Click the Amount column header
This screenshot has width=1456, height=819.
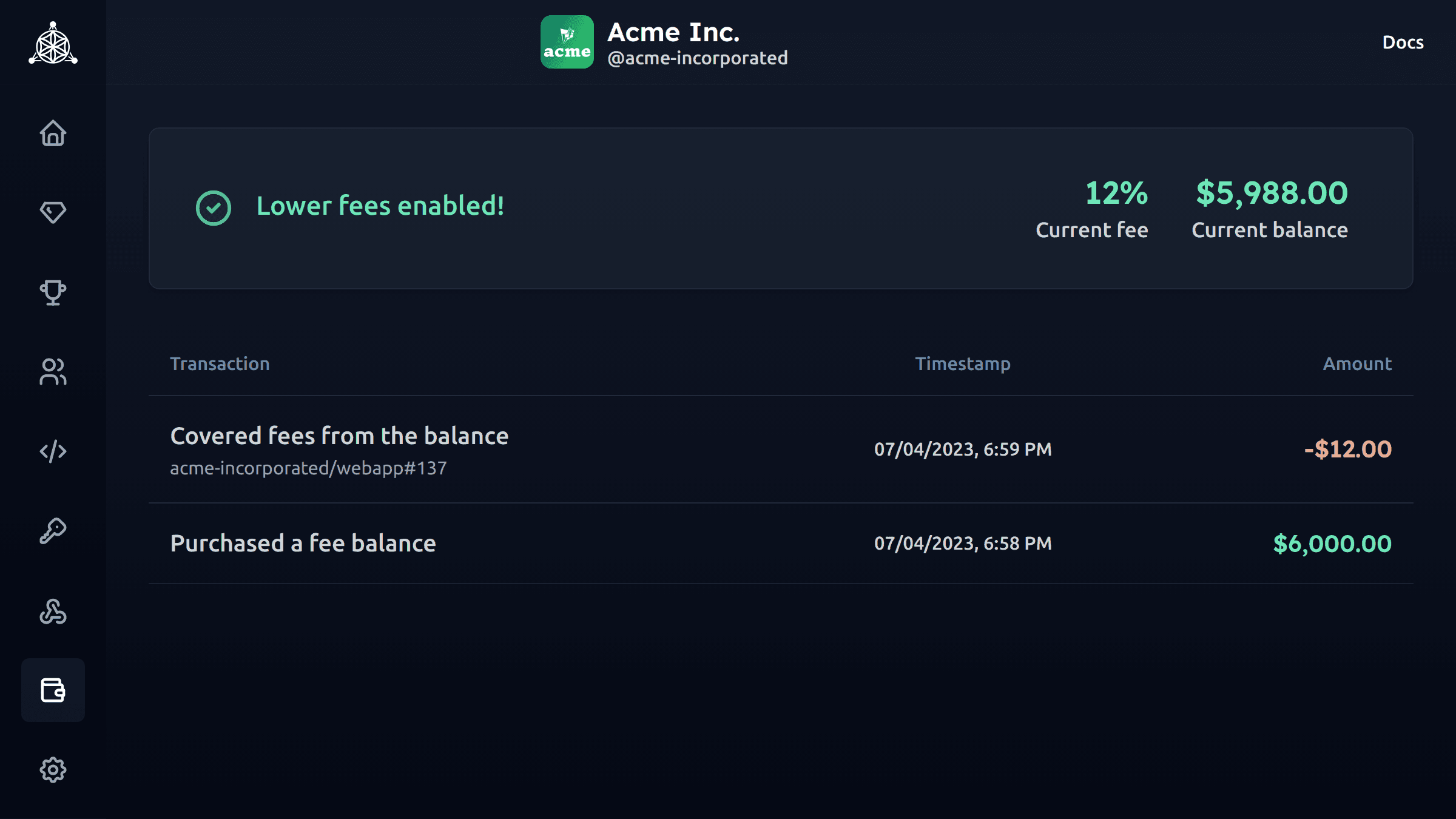click(x=1357, y=363)
